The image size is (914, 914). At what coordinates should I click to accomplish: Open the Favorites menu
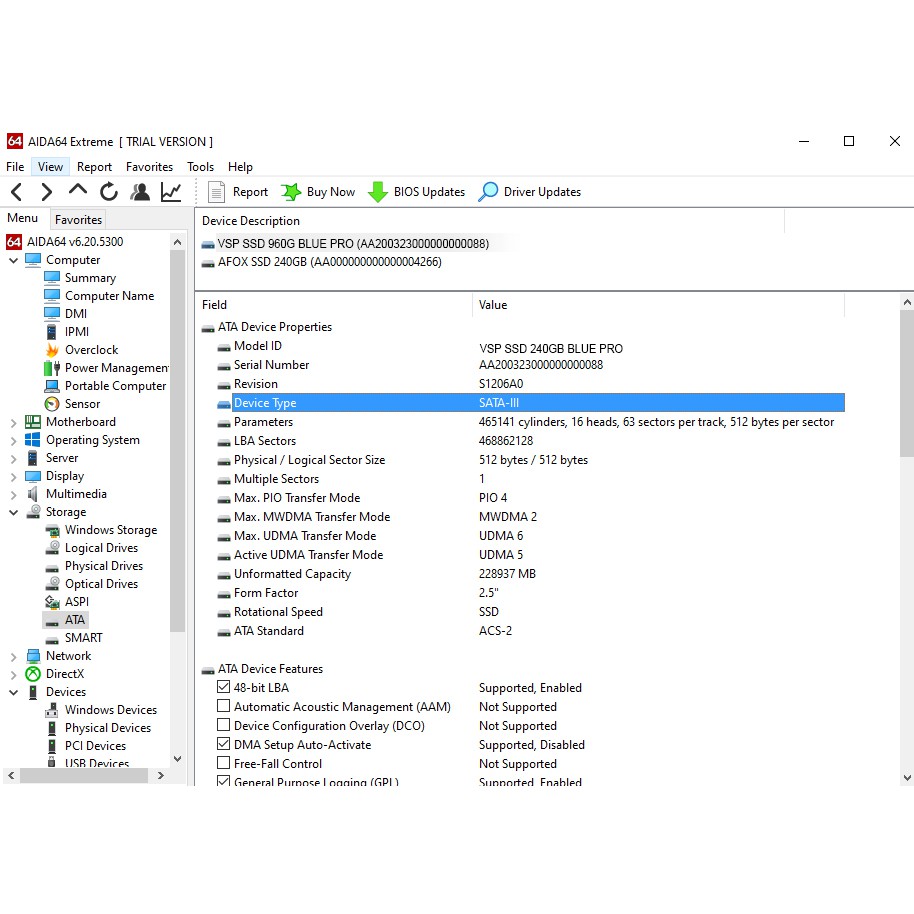coord(149,167)
